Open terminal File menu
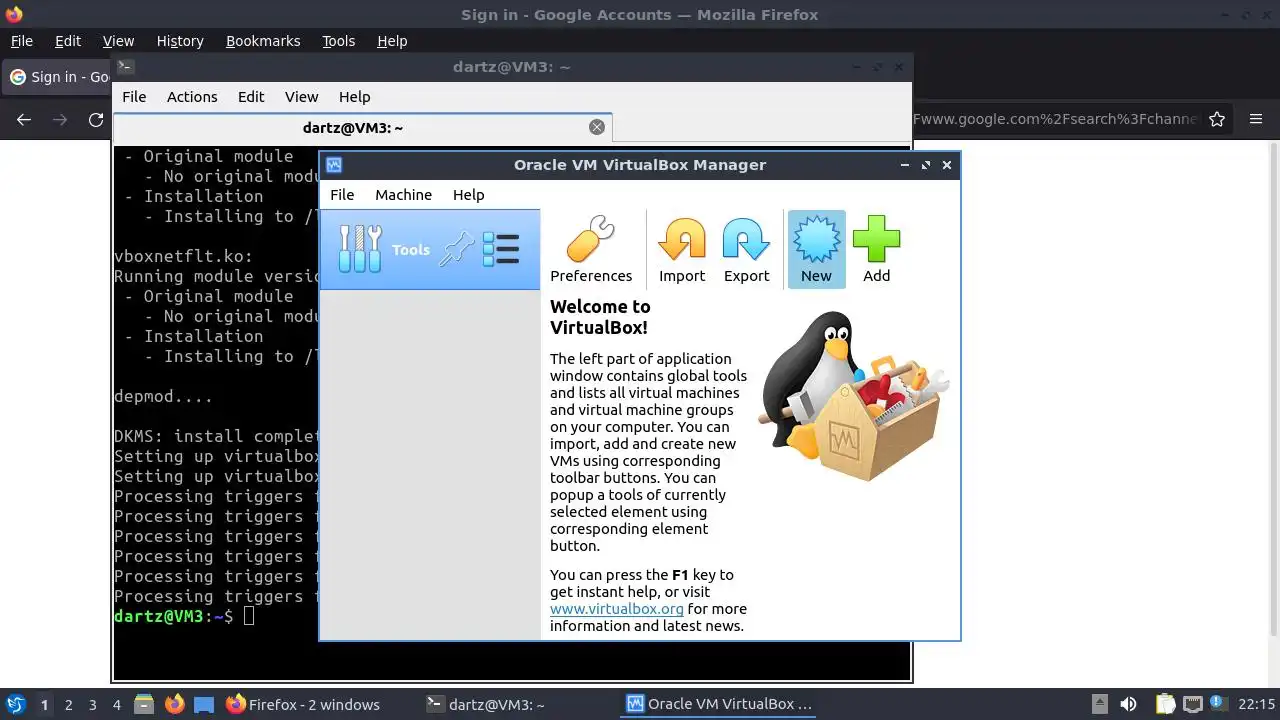The height and width of the screenshot is (720, 1280). pos(134,97)
